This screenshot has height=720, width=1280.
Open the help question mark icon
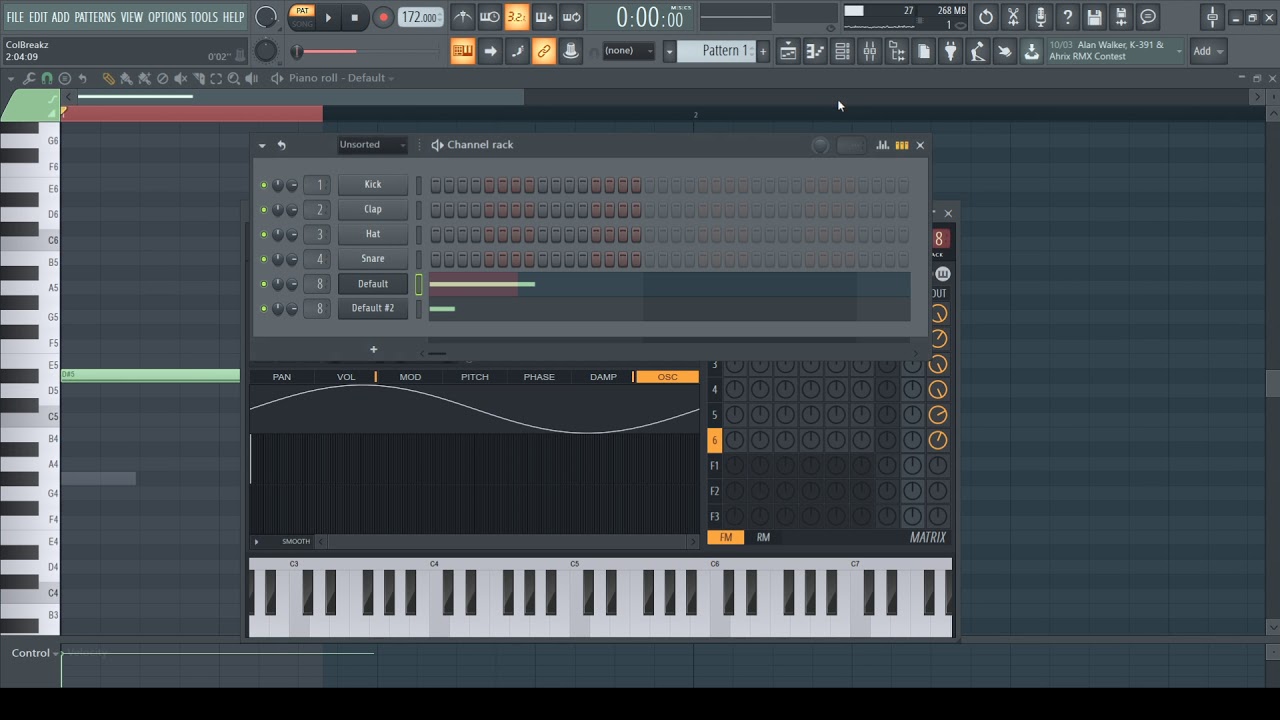1067,17
